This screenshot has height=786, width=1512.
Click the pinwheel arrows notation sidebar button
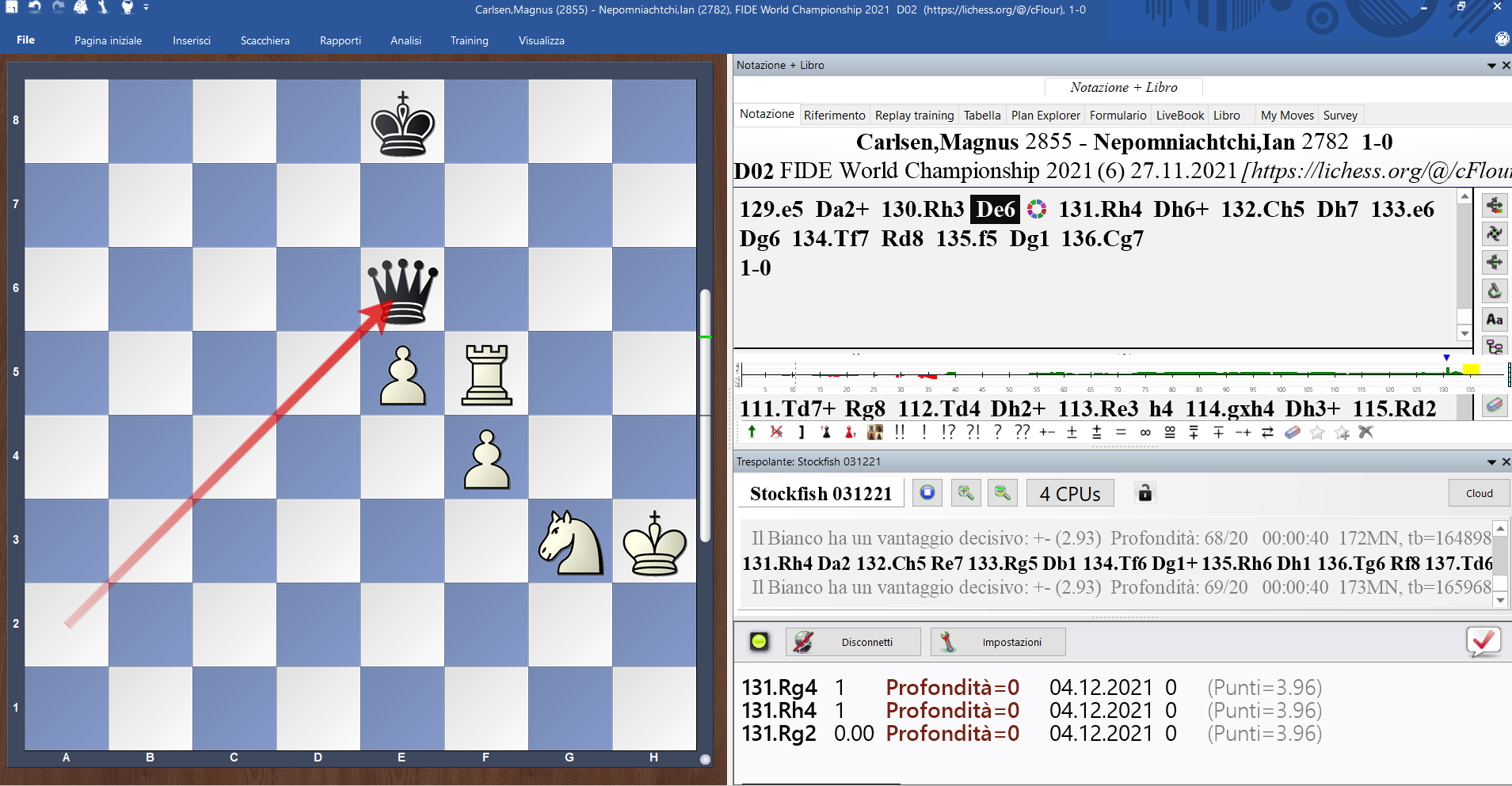[1495, 234]
